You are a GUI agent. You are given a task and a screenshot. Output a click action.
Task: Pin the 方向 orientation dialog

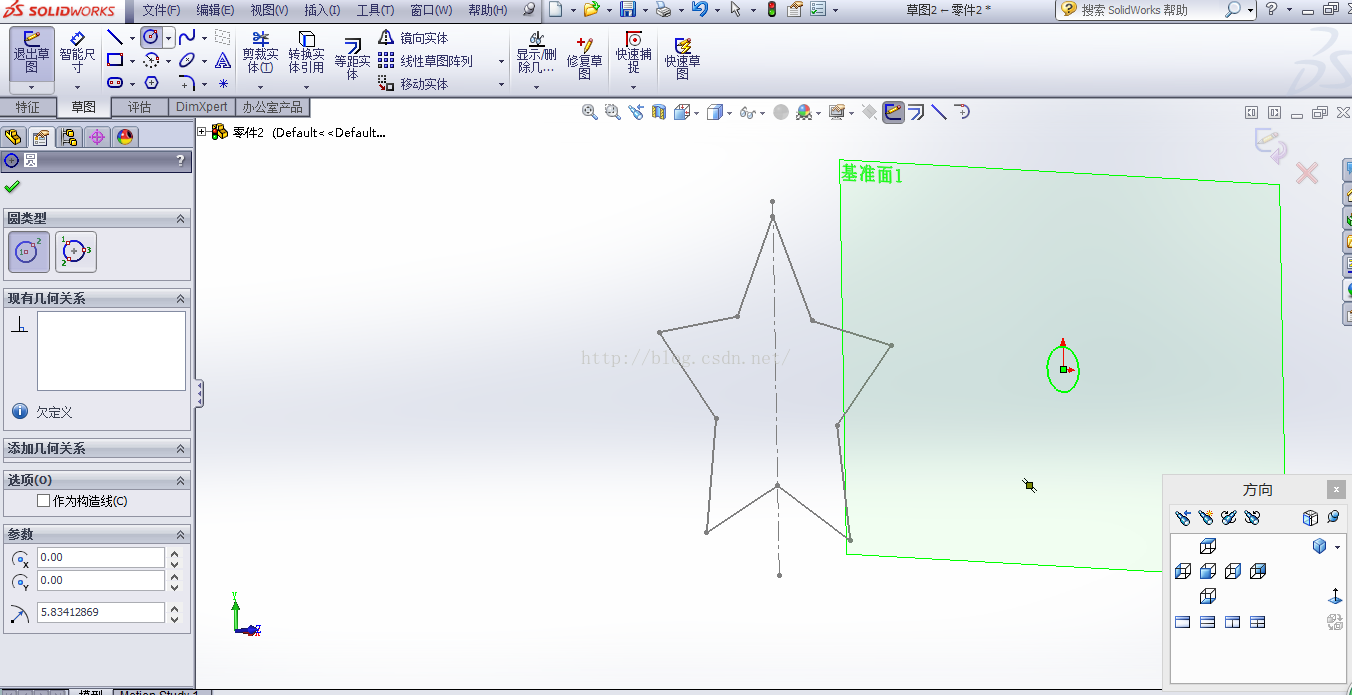[x=1333, y=517]
